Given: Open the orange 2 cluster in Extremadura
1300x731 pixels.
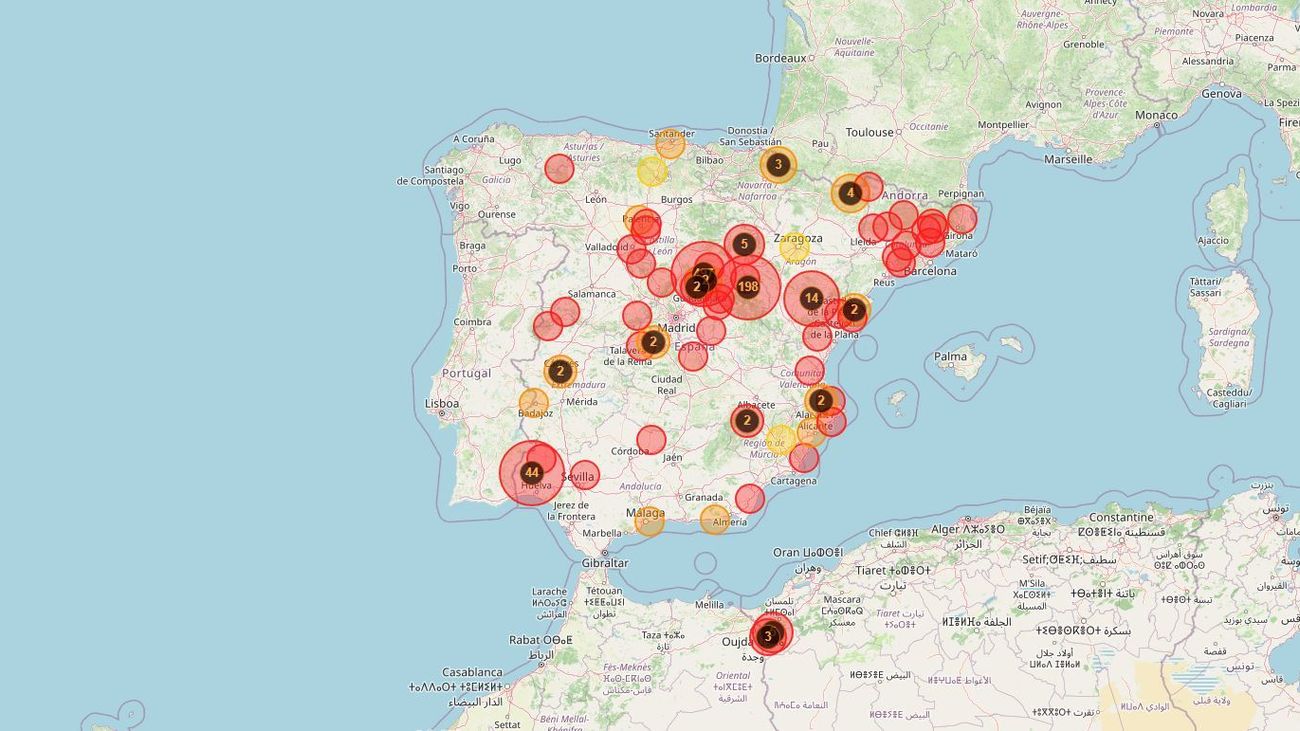Looking at the screenshot, I should [x=560, y=371].
